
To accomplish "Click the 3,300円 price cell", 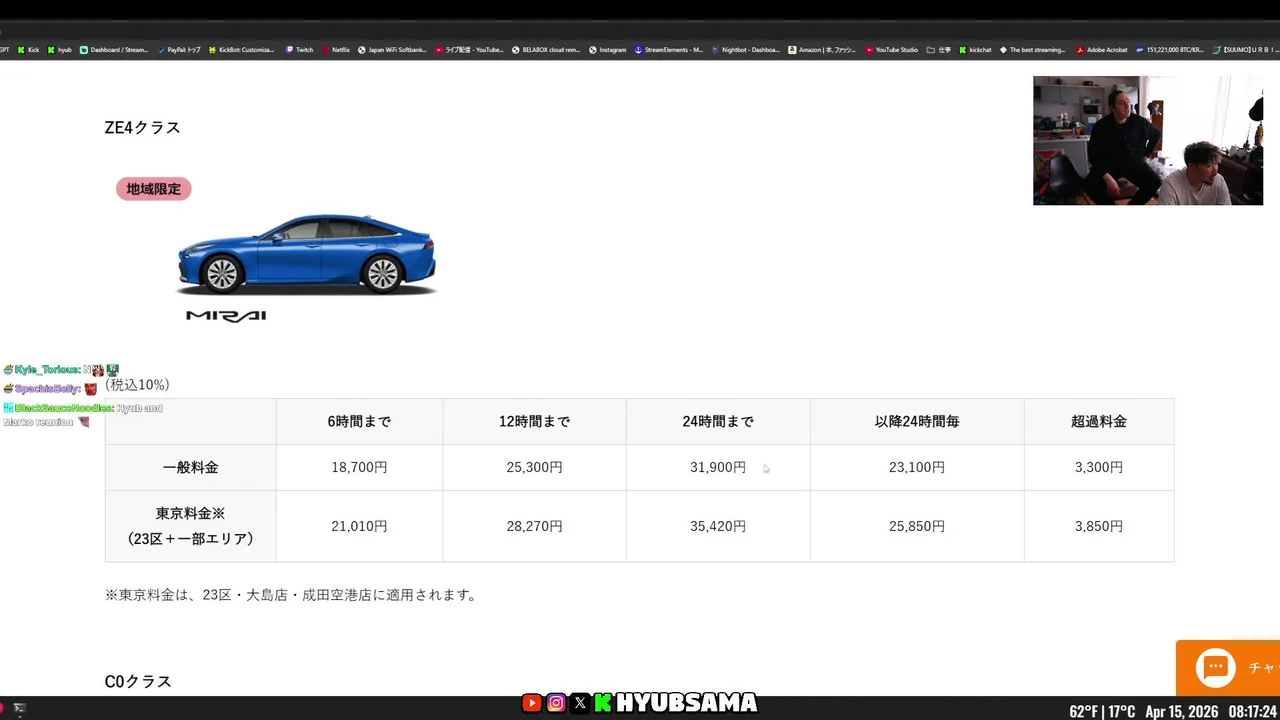I will [1099, 467].
